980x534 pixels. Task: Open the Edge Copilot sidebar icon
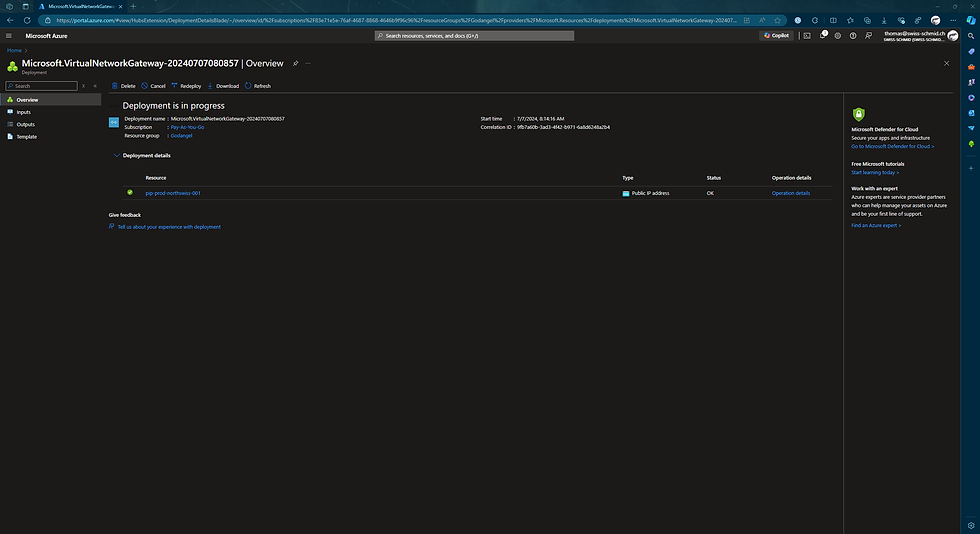point(971,20)
